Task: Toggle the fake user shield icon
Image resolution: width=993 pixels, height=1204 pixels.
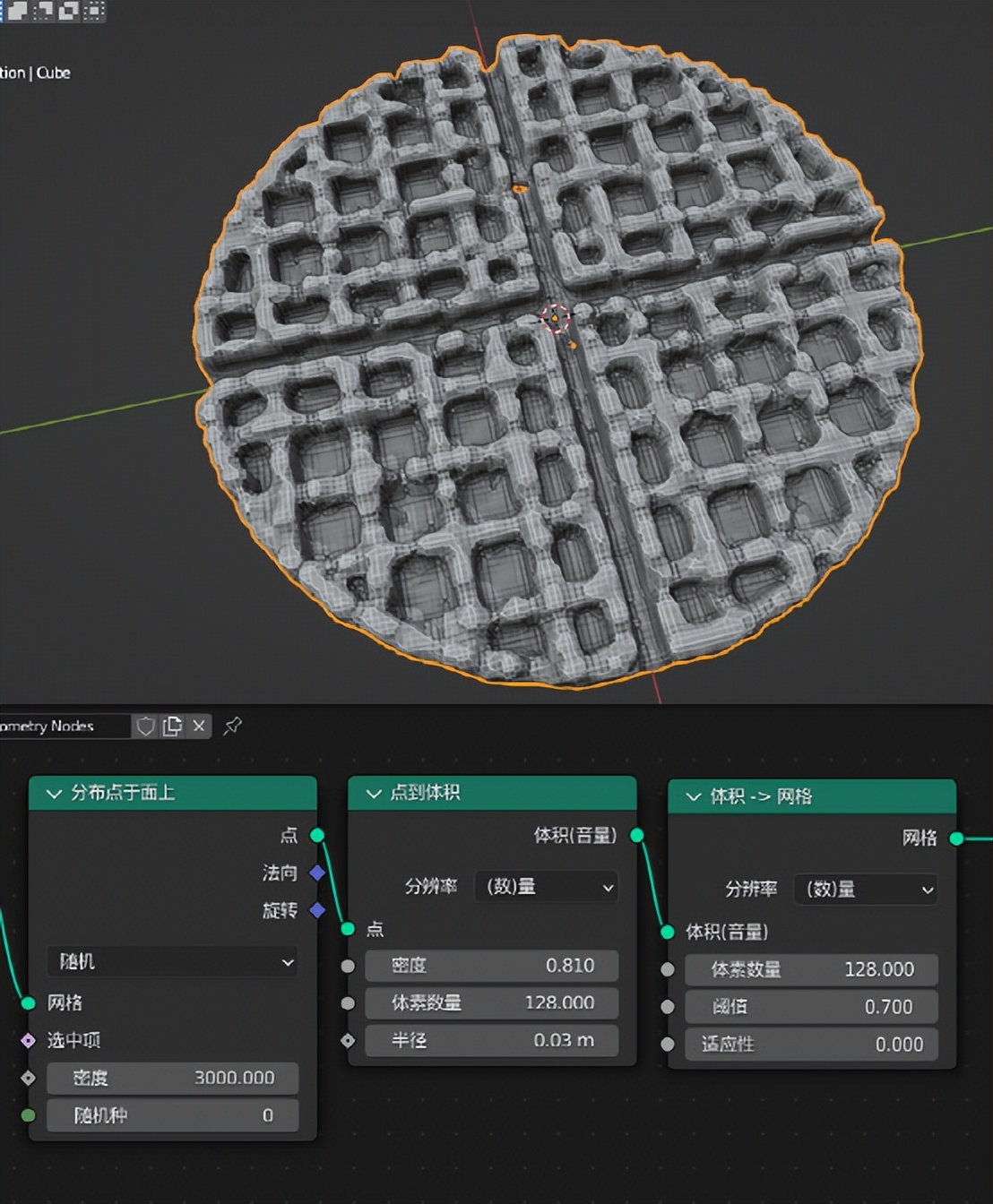Action: (146, 726)
